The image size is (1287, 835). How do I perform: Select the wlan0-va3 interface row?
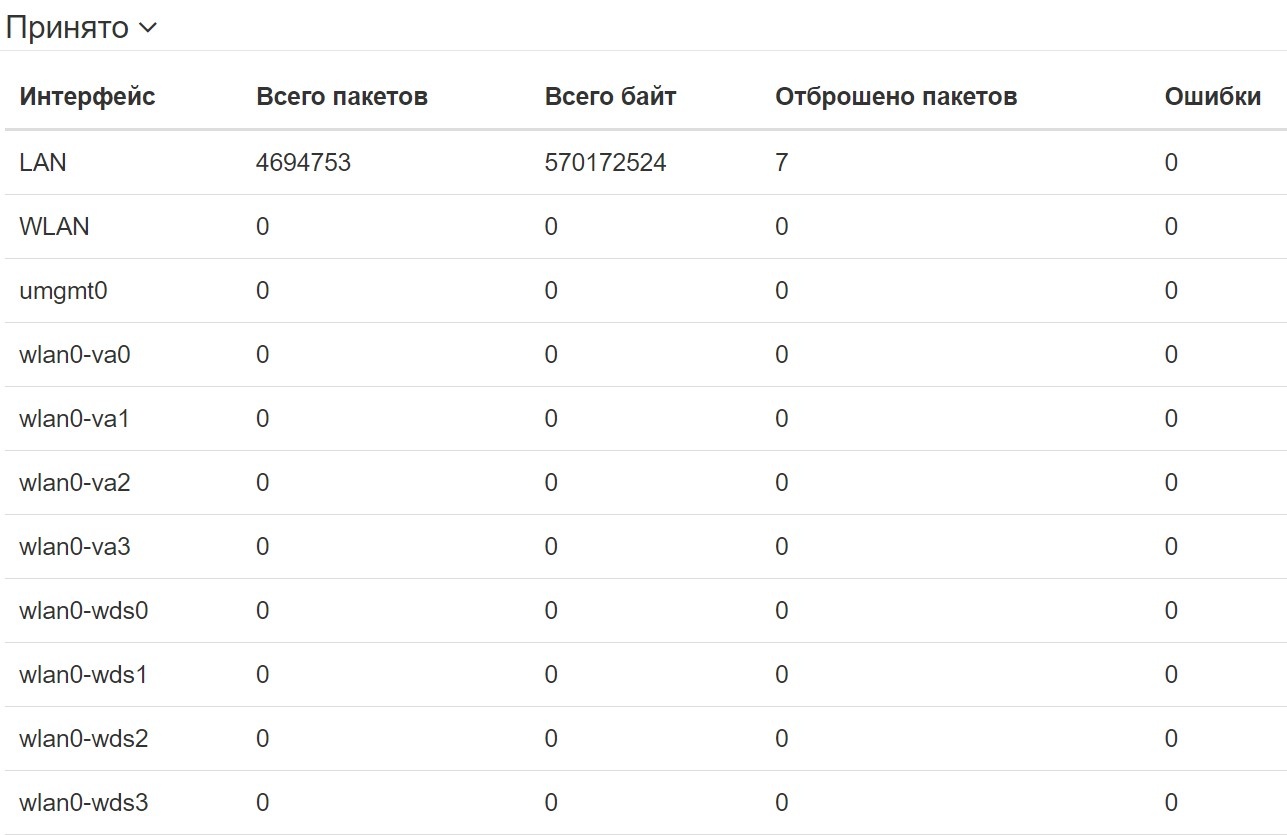[x=74, y=547]
